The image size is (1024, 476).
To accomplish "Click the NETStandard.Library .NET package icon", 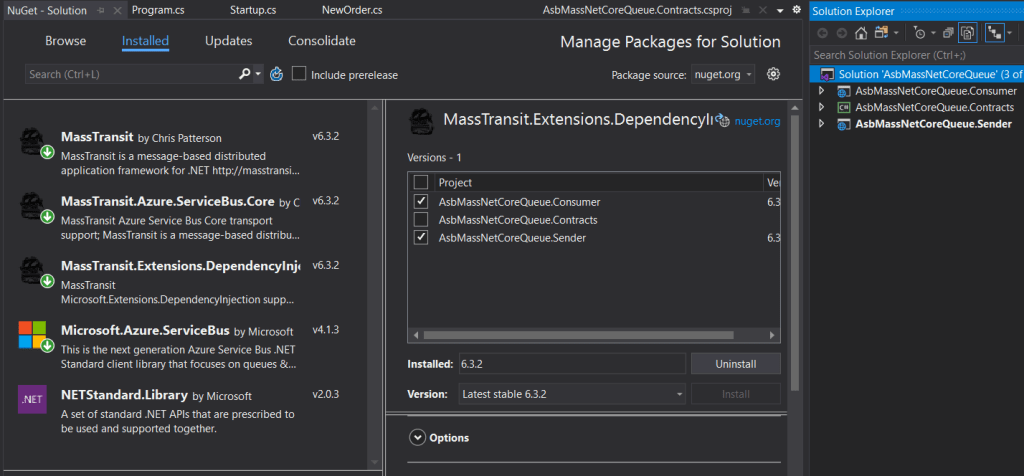I will point(33,400).
